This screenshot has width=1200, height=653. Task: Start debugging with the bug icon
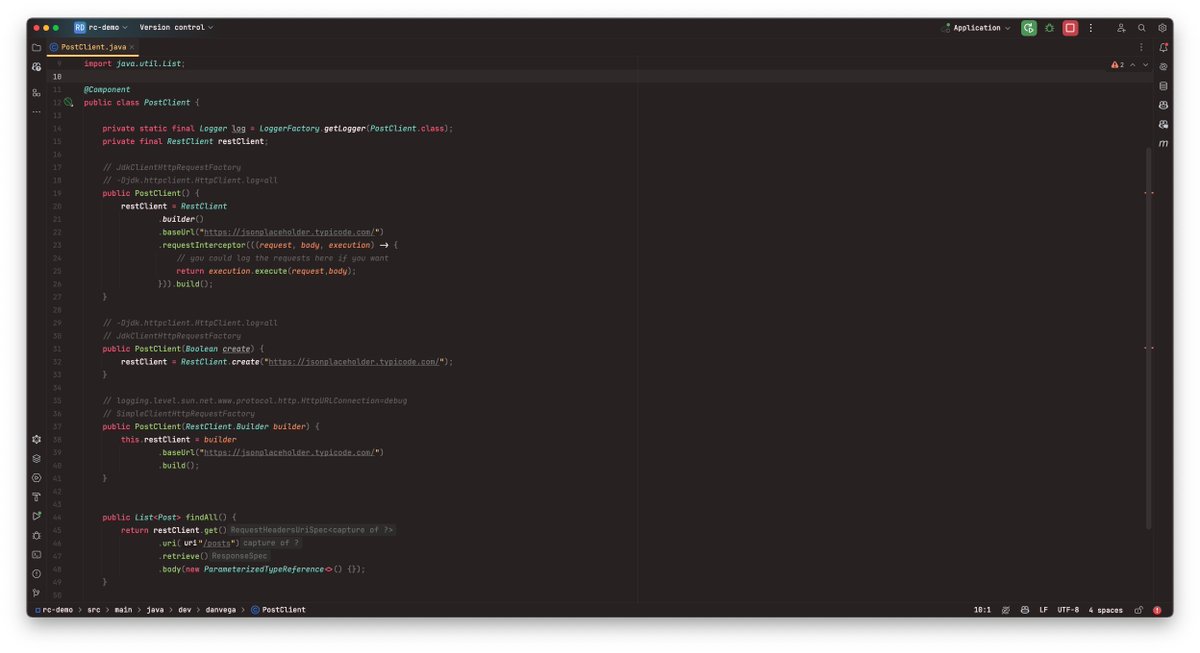[1049, 28]
